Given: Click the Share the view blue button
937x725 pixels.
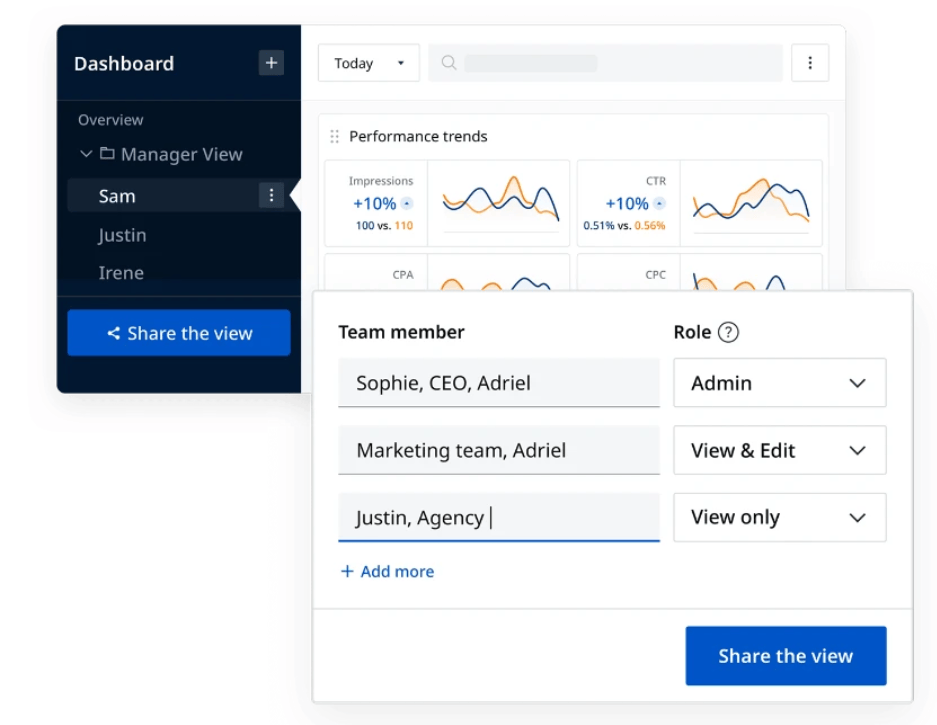Looking at the screenshot, I should click(x=785, y=655).
